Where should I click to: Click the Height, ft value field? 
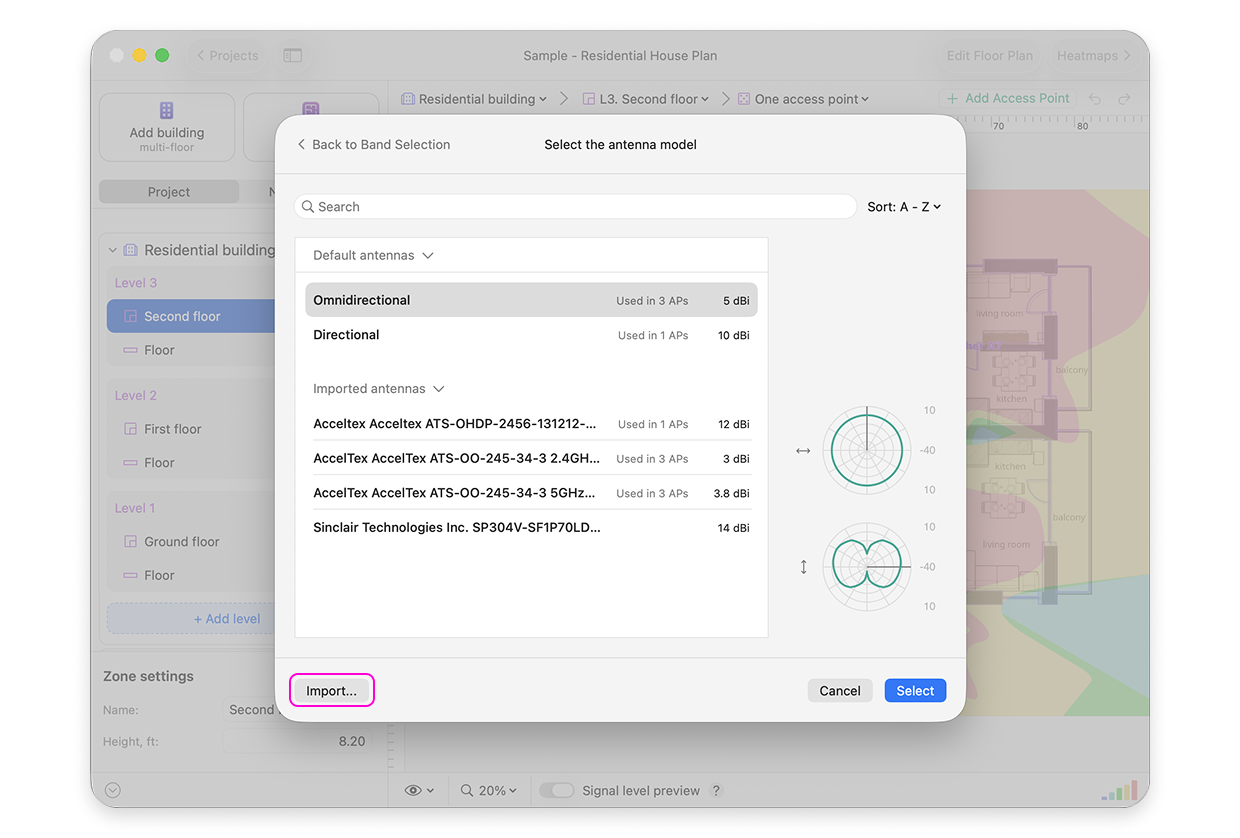click(x=297, y=742)
